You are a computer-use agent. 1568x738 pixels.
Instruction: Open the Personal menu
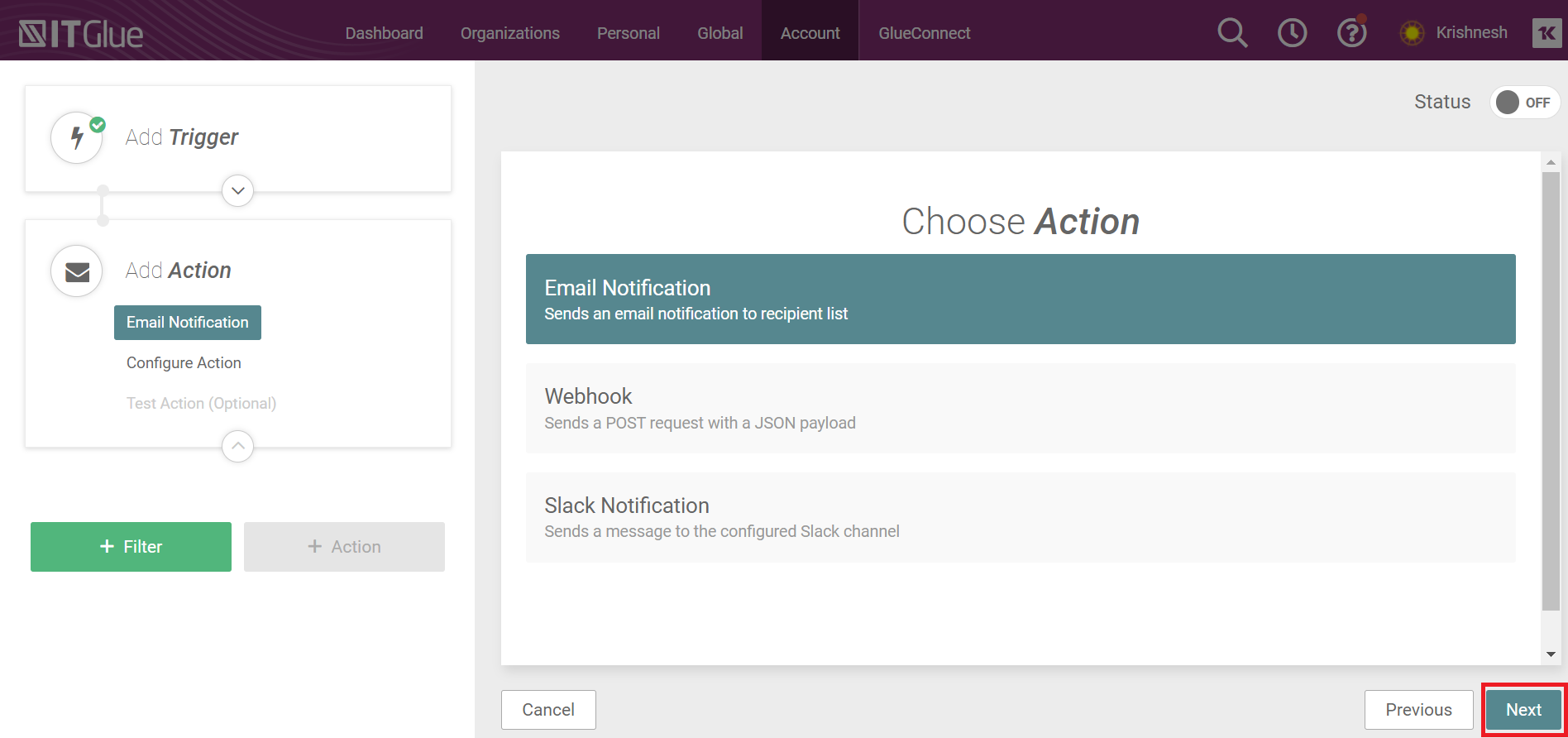629,33
